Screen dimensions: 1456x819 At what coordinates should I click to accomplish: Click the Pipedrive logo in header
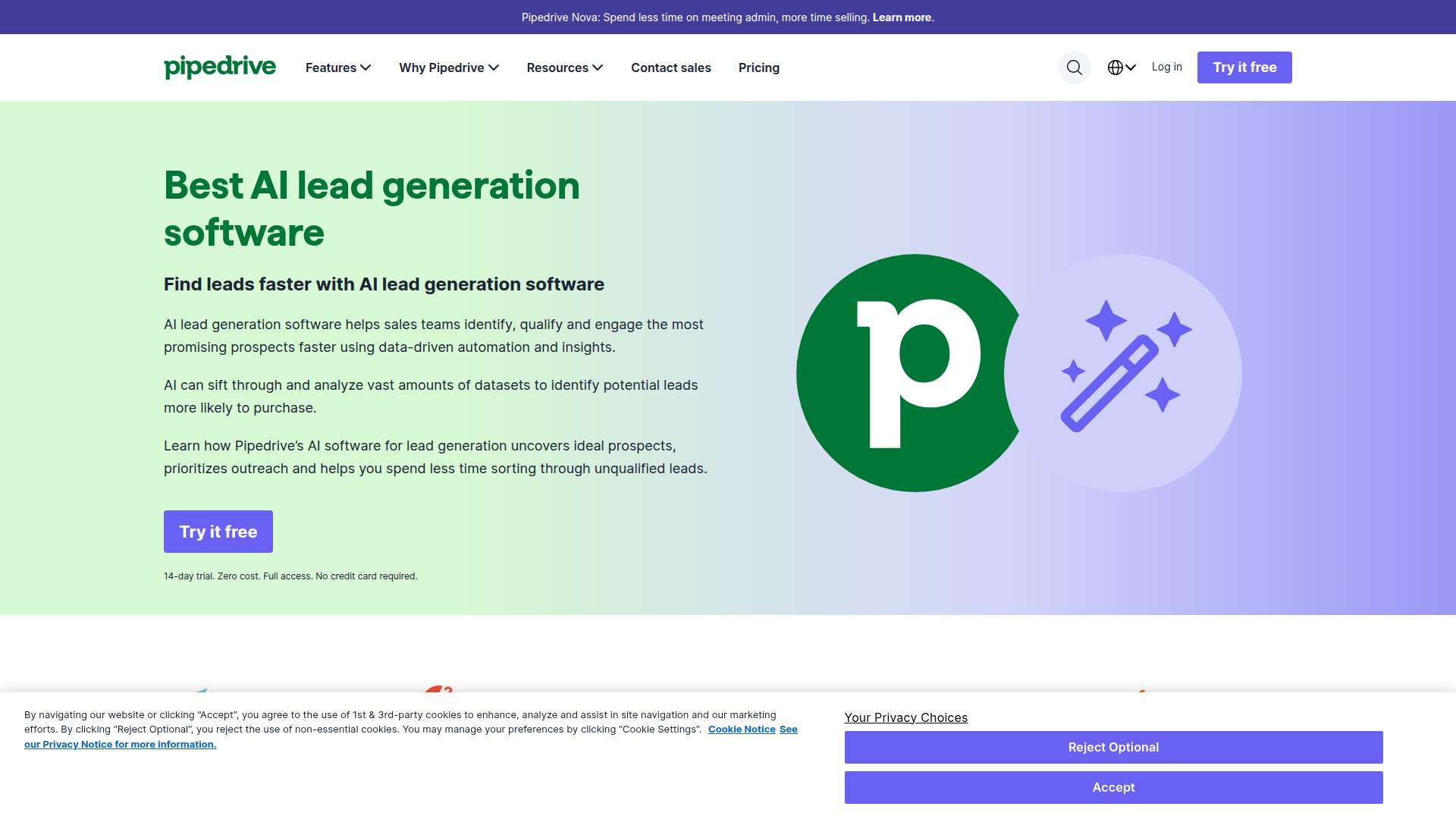tap(220, 67)
